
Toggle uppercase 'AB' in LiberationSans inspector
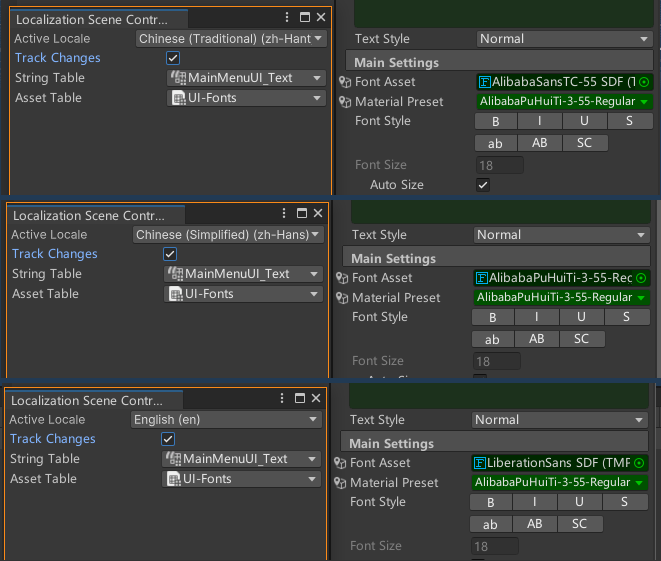pos(535,524)
